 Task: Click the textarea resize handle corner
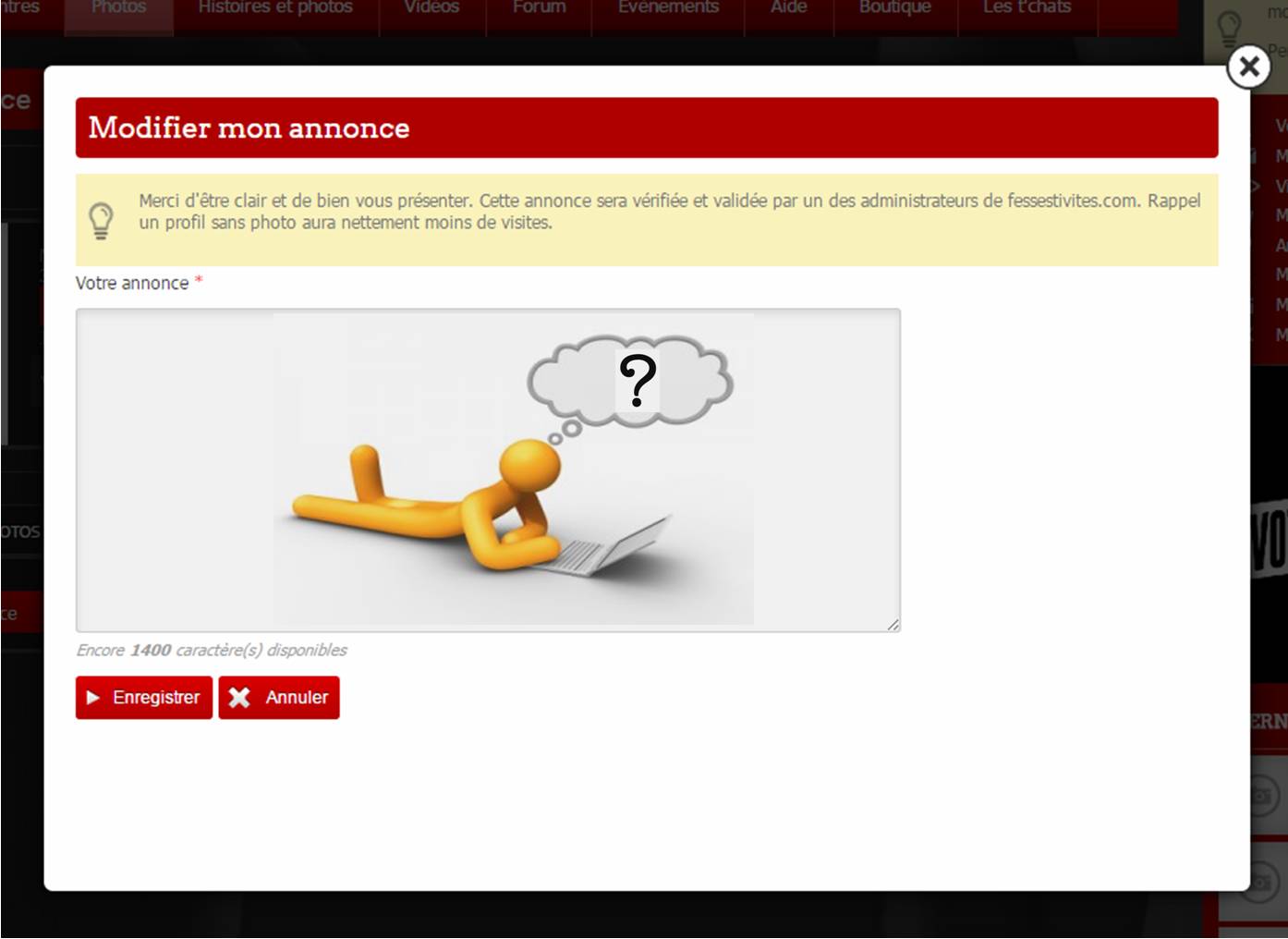pyautogui.click(x=893, y=625)
